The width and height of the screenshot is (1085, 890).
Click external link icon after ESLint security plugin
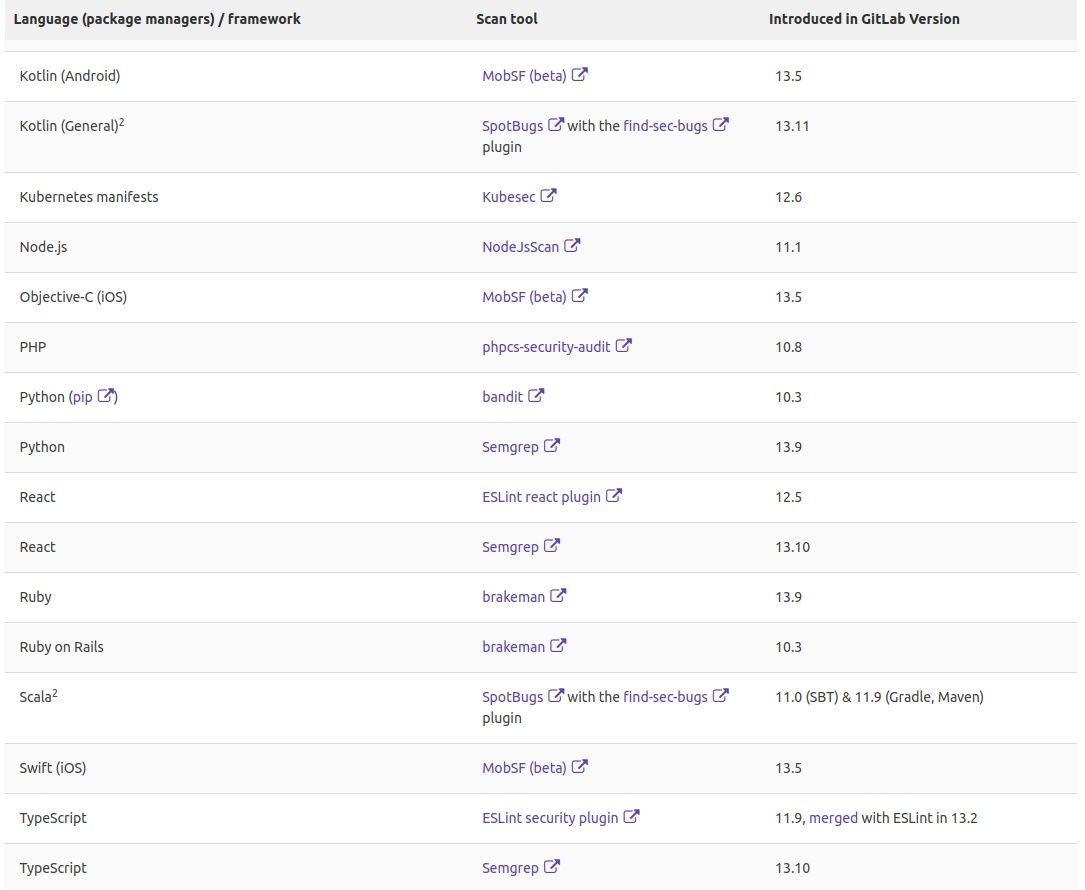tap(631, 817)
